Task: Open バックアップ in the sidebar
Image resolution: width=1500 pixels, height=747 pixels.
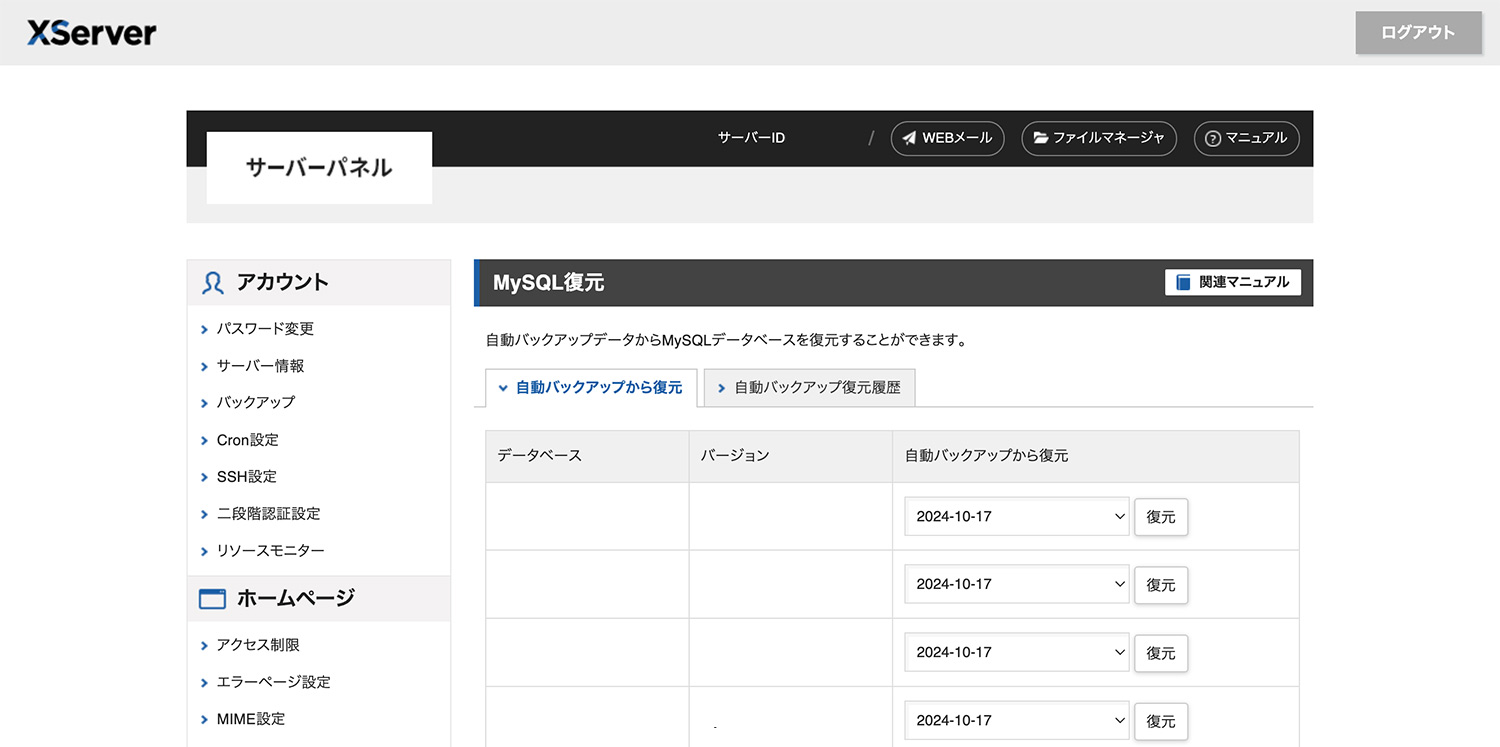Action: [256, 402]
